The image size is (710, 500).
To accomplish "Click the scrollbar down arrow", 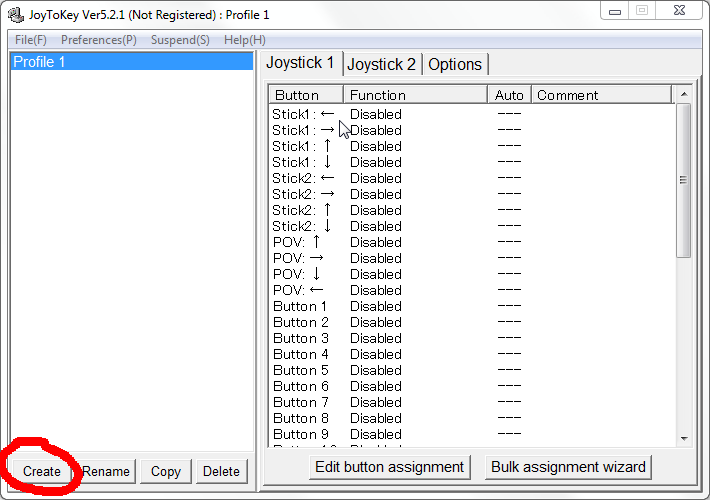I will tap(684, 438).
